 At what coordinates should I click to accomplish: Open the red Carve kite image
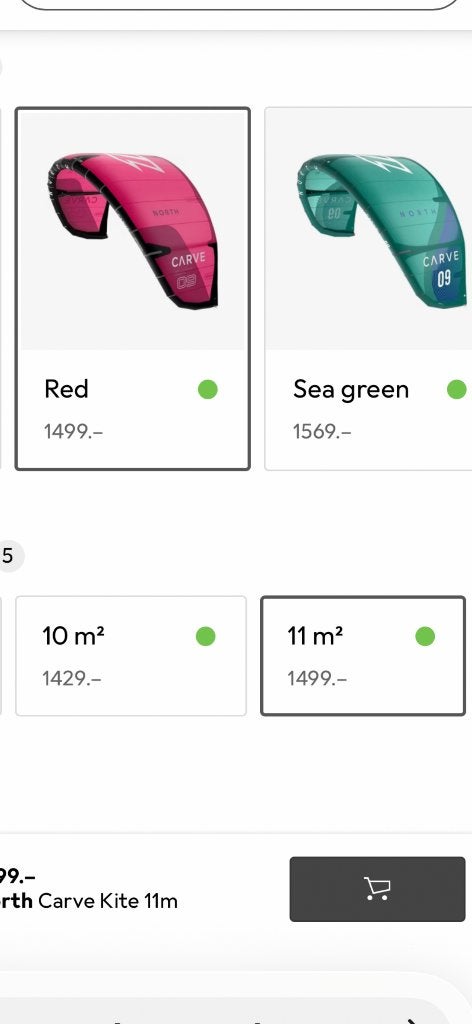[x=133, y=231]
